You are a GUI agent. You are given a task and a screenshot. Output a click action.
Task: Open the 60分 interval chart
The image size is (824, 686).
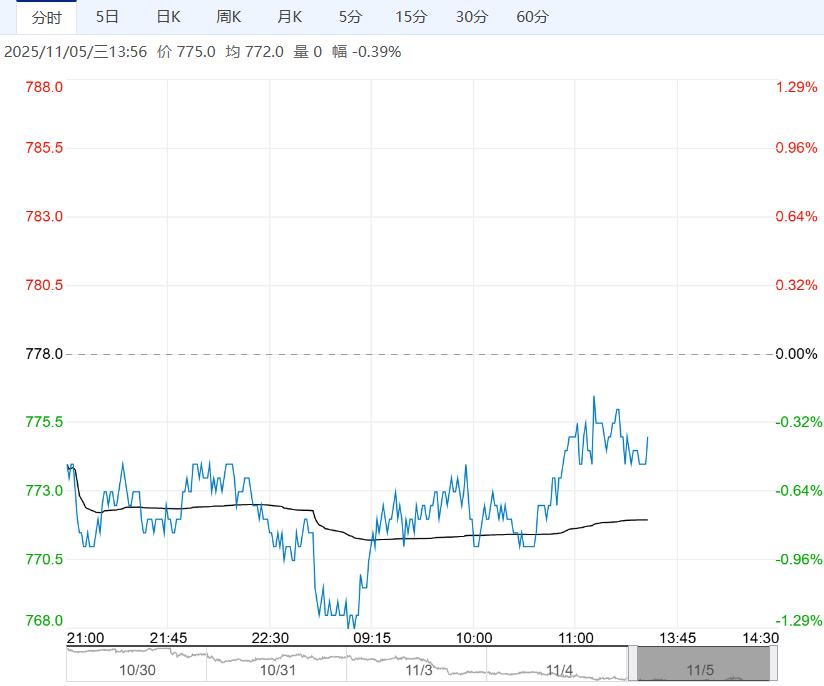pos(532,17)
